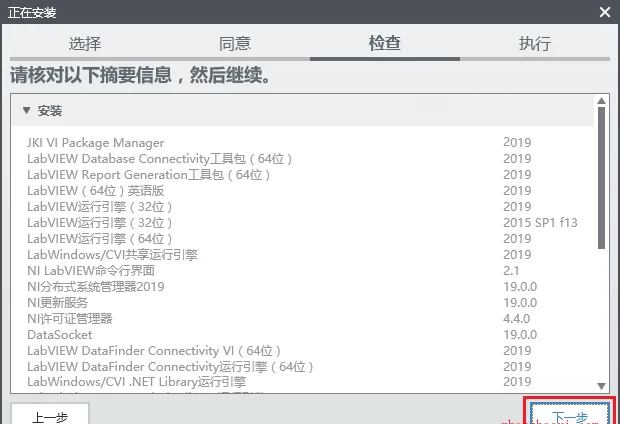Click the 2015 SP1 f13 version value

[540, 223]
